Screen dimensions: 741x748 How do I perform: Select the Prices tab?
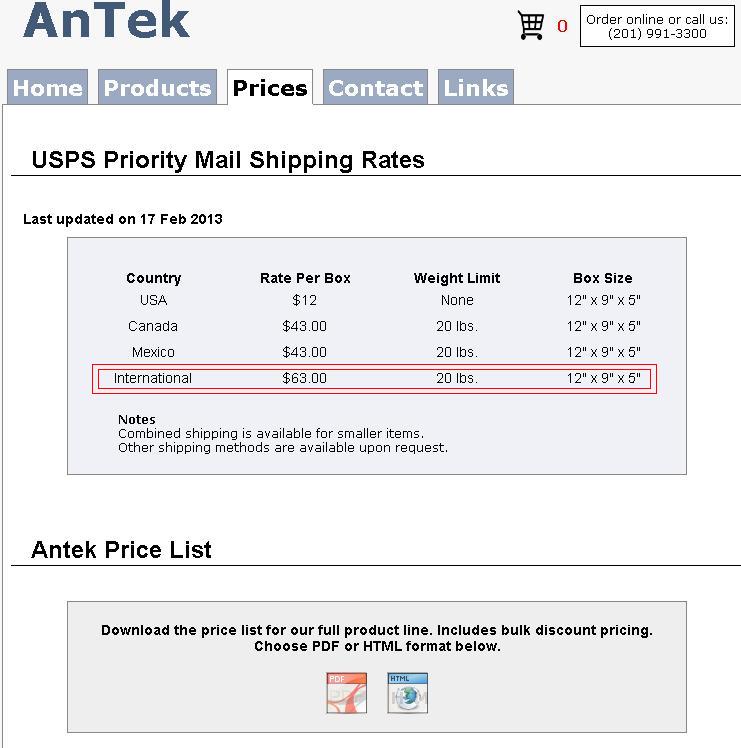269,88
